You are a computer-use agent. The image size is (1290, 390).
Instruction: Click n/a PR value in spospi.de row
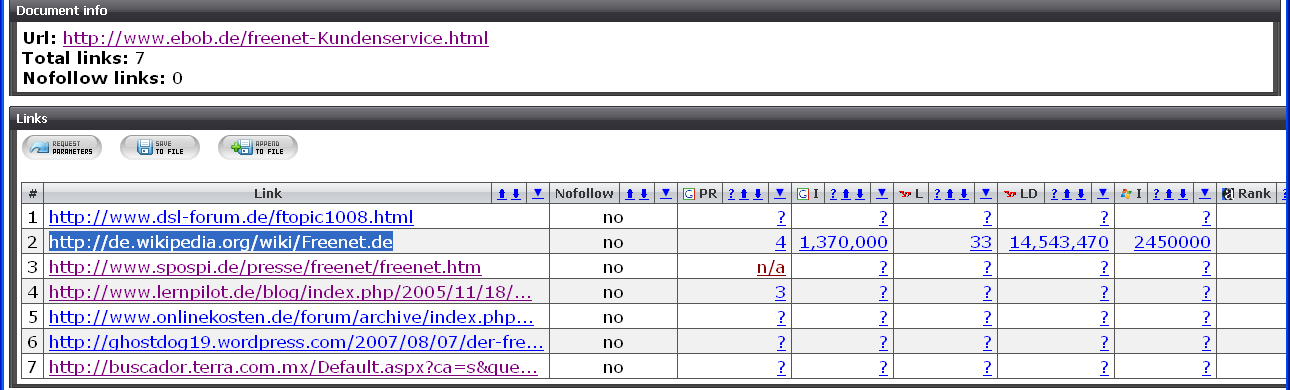click(771, 267)
